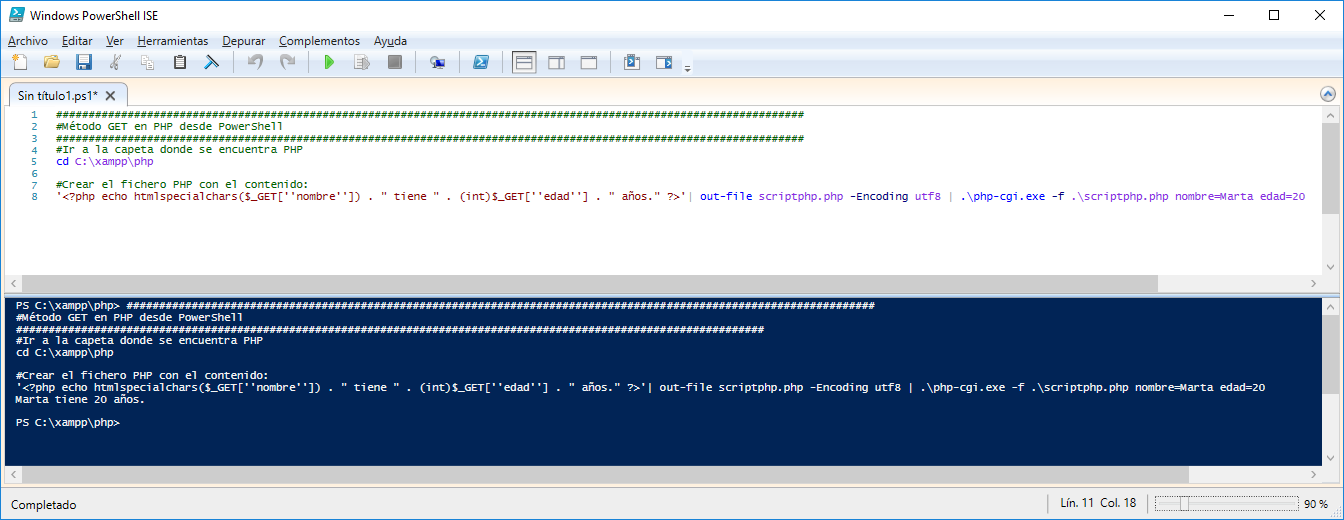The image size is (1344, 520).
Task: Click the Paste clipboard icon
Action: coord(180,62)
